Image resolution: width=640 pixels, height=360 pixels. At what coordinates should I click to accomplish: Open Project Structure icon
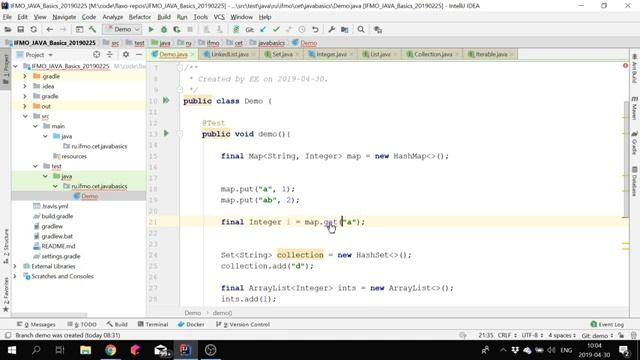(x=344, y=29)
